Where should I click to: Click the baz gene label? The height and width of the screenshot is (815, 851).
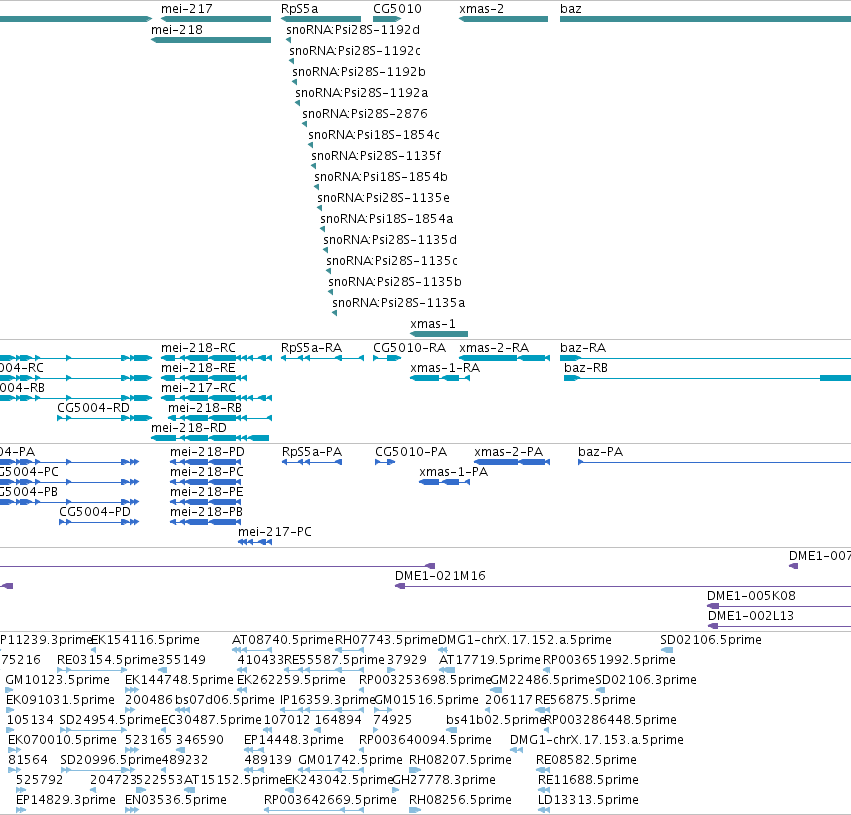coord(571,9)
